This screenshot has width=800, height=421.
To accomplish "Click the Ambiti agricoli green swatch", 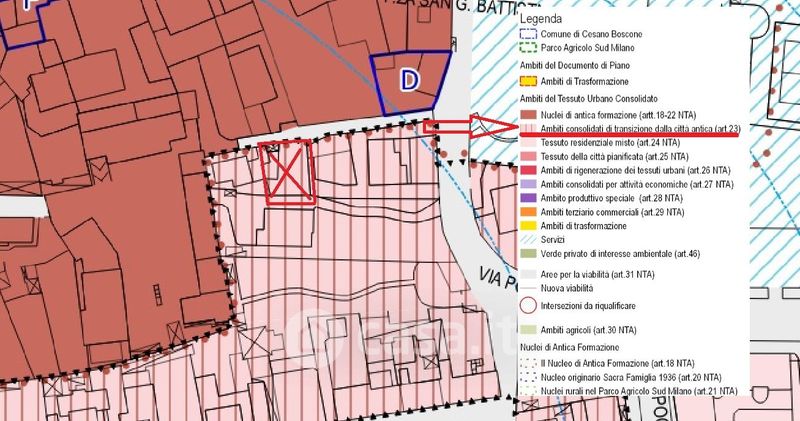I will (527, 329).
